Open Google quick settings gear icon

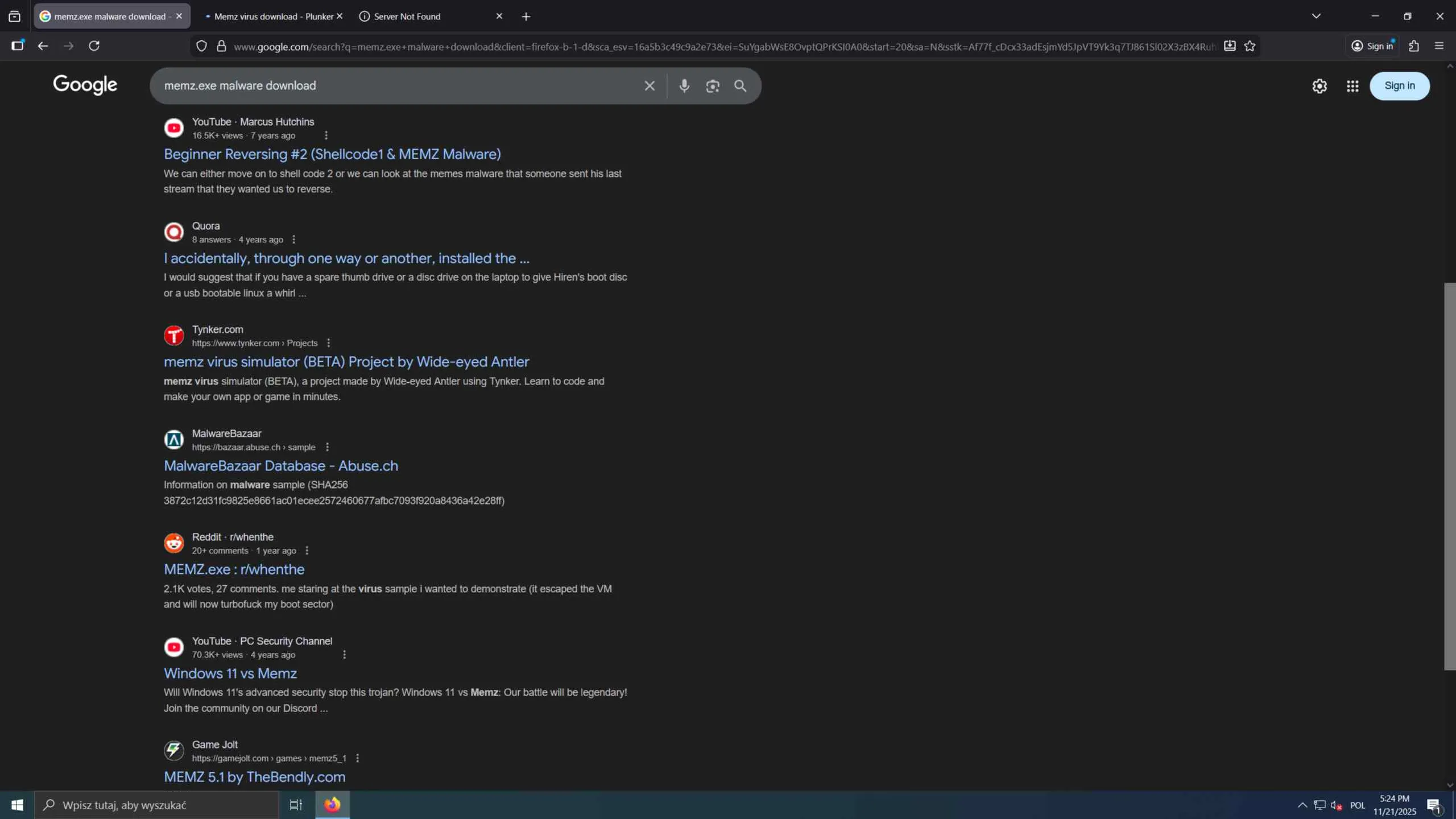coord(1319,86)
